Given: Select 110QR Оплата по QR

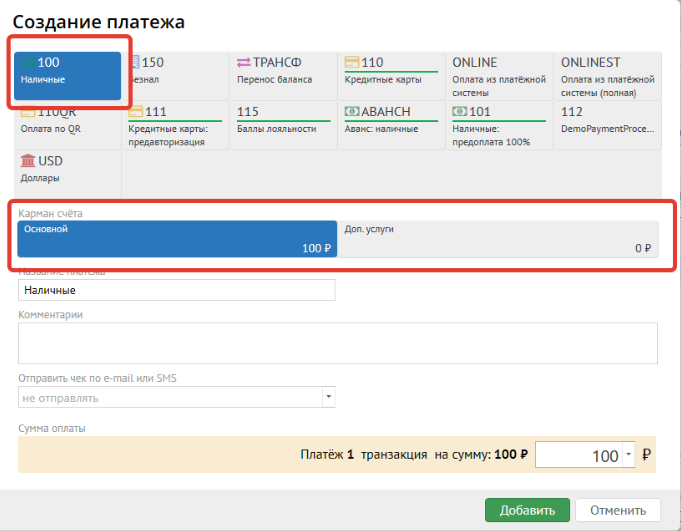Looking at the screenshot, I should pyautogui.click(x=68, y=125).
